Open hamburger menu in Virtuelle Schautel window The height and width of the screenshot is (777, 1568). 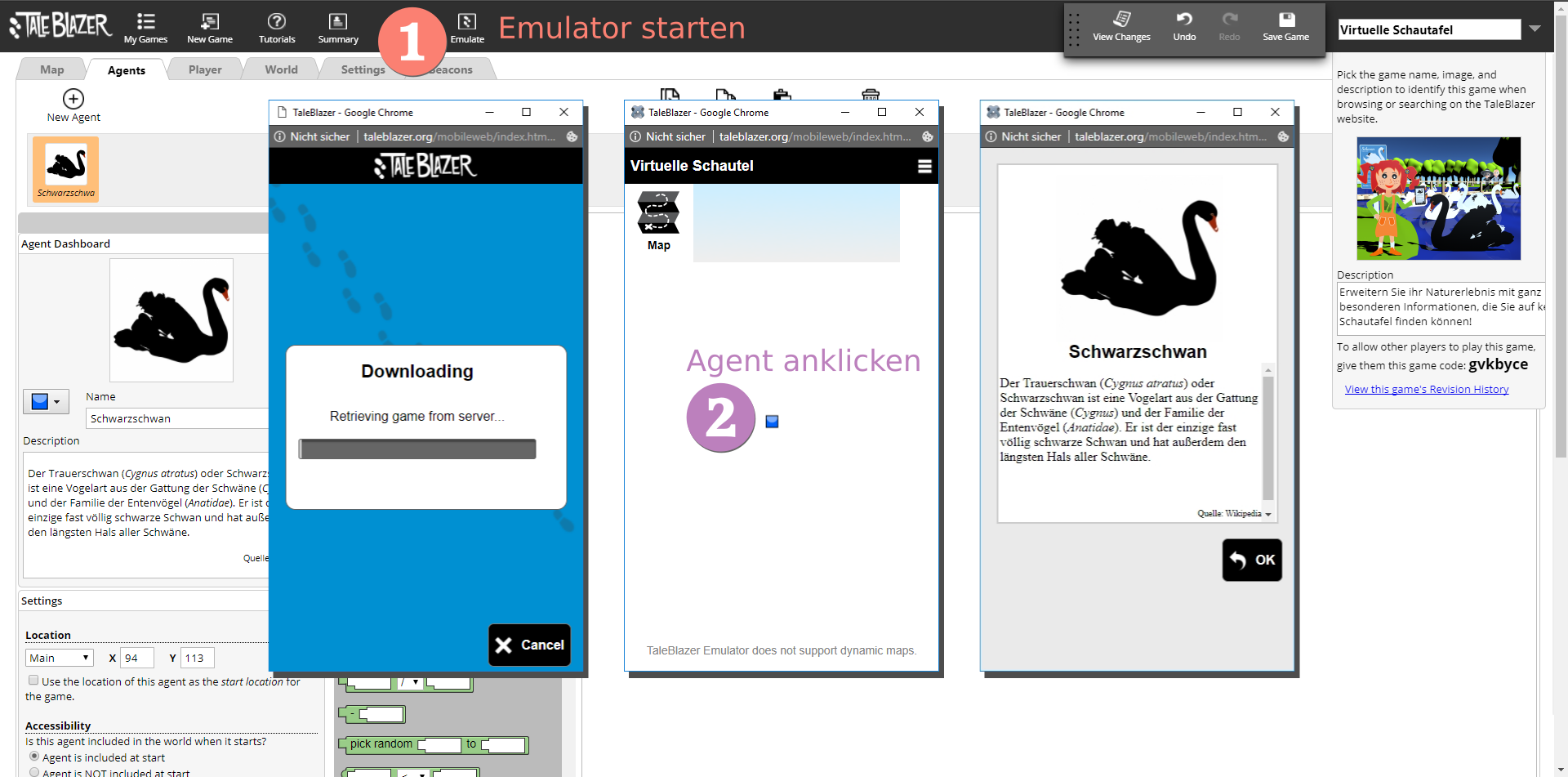click(924, 166)
